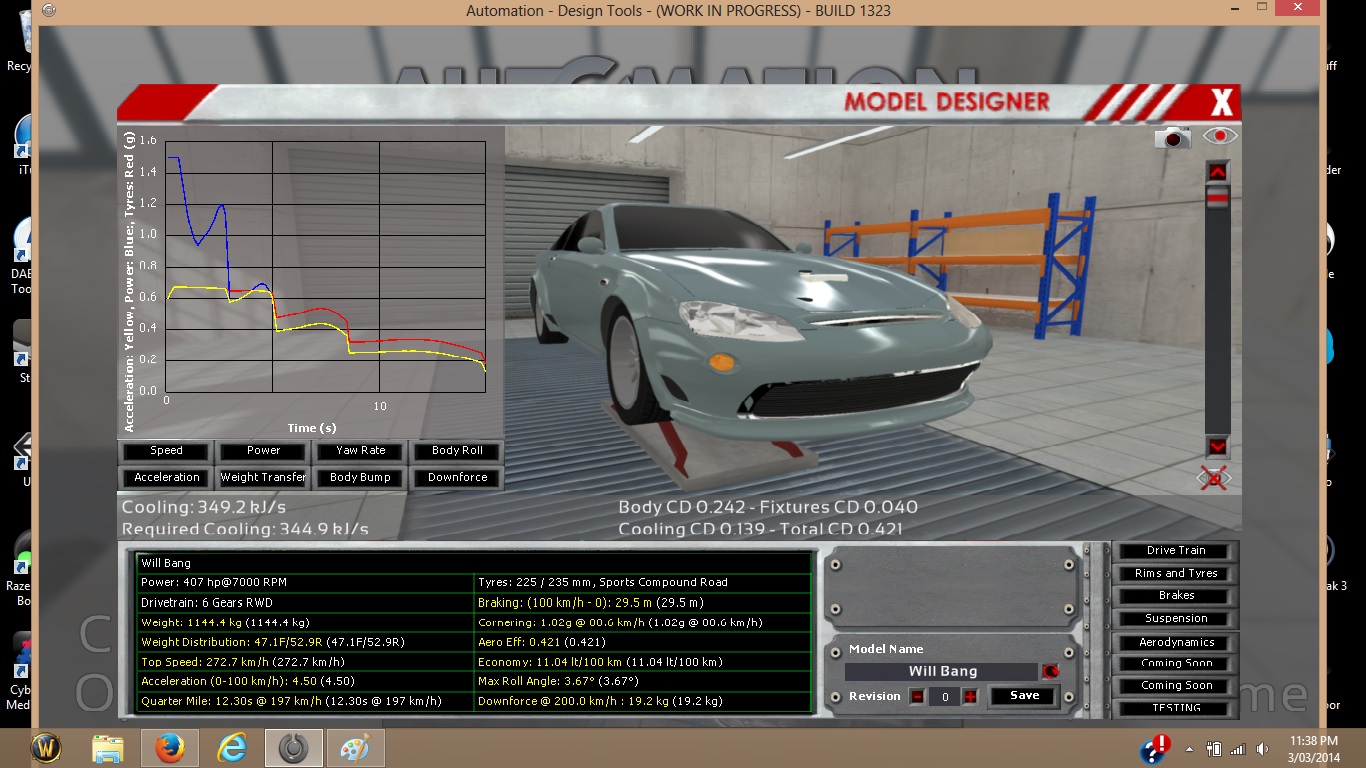
Task: Open the TESTING tab
Action: (x=1176, y=708)
